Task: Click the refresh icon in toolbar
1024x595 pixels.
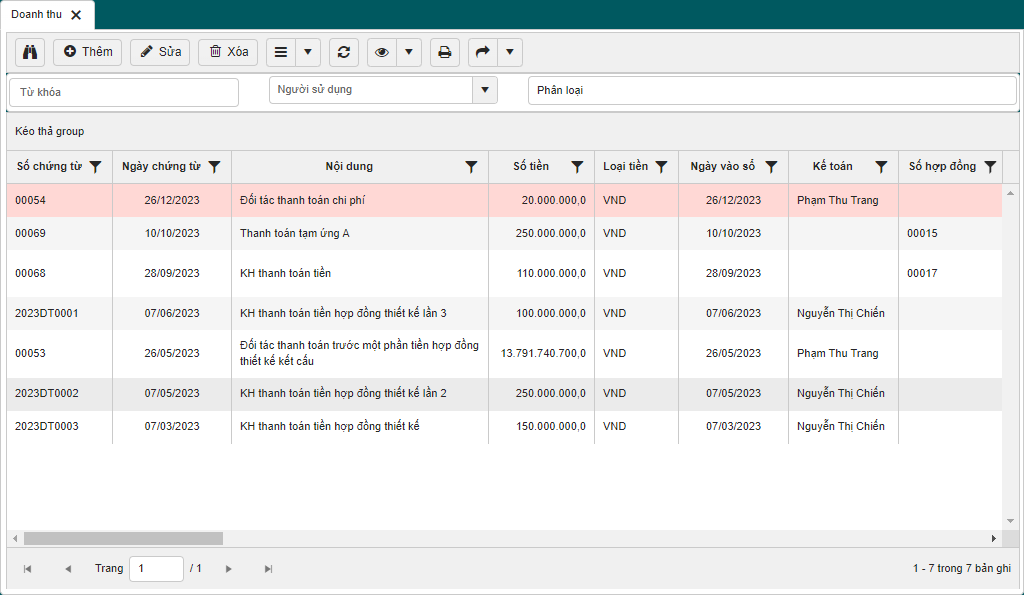Action: pos(344,52)
